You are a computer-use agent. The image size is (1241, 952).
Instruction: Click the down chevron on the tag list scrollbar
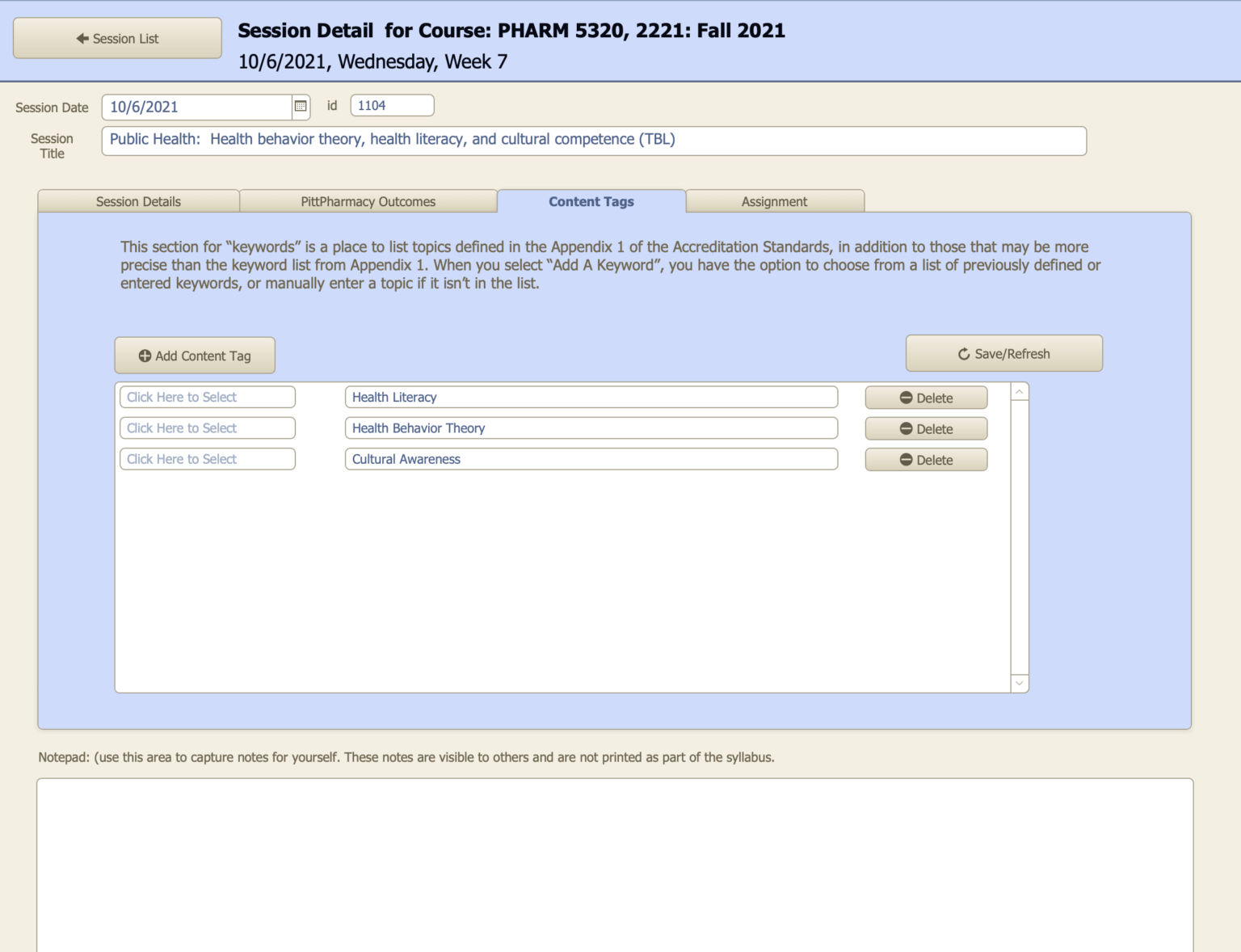pyautogui.click(x=1020, y=684)
